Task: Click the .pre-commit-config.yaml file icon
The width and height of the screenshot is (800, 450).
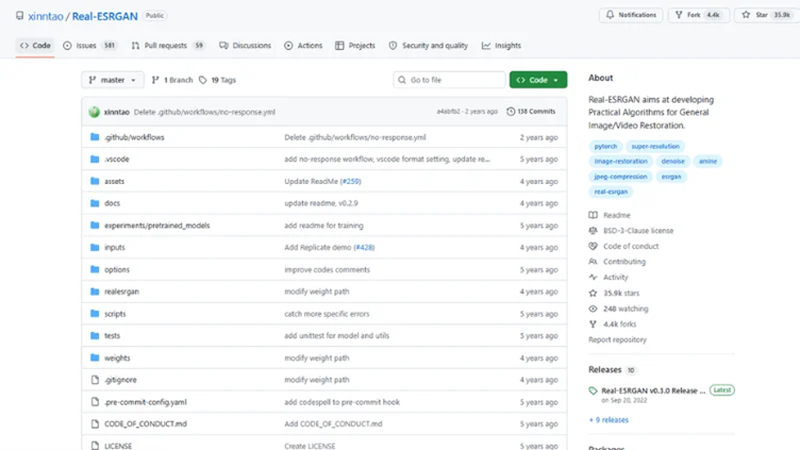Action: tap(94, 402)
